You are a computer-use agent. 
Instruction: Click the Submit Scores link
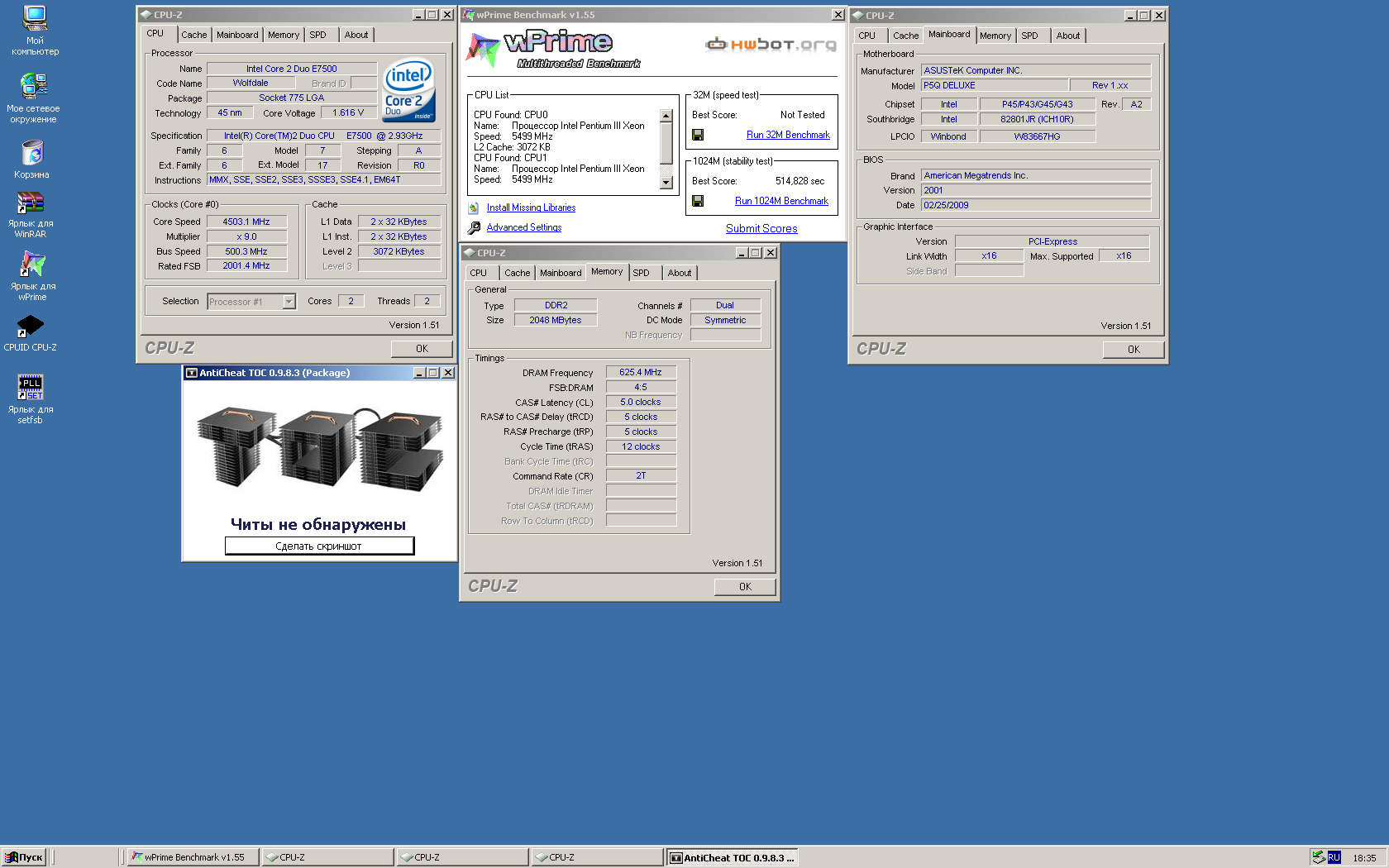(761, 229)
